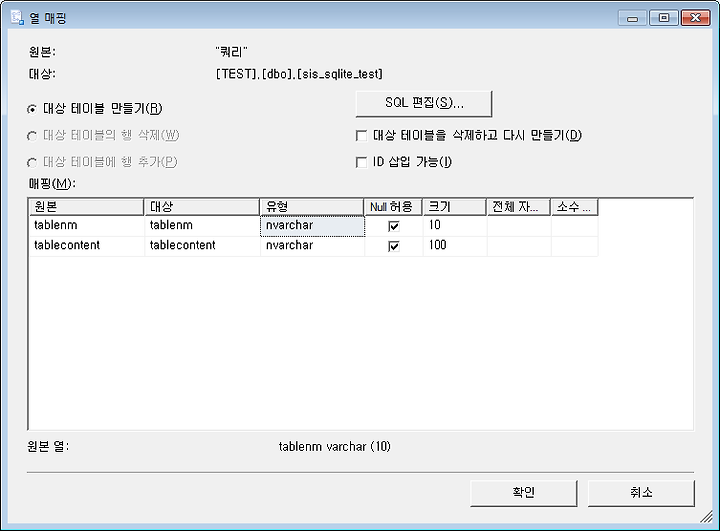
Task: Click the destination text [TEST].[dbo].[sis_sqlite_test]
Action: 299,74
